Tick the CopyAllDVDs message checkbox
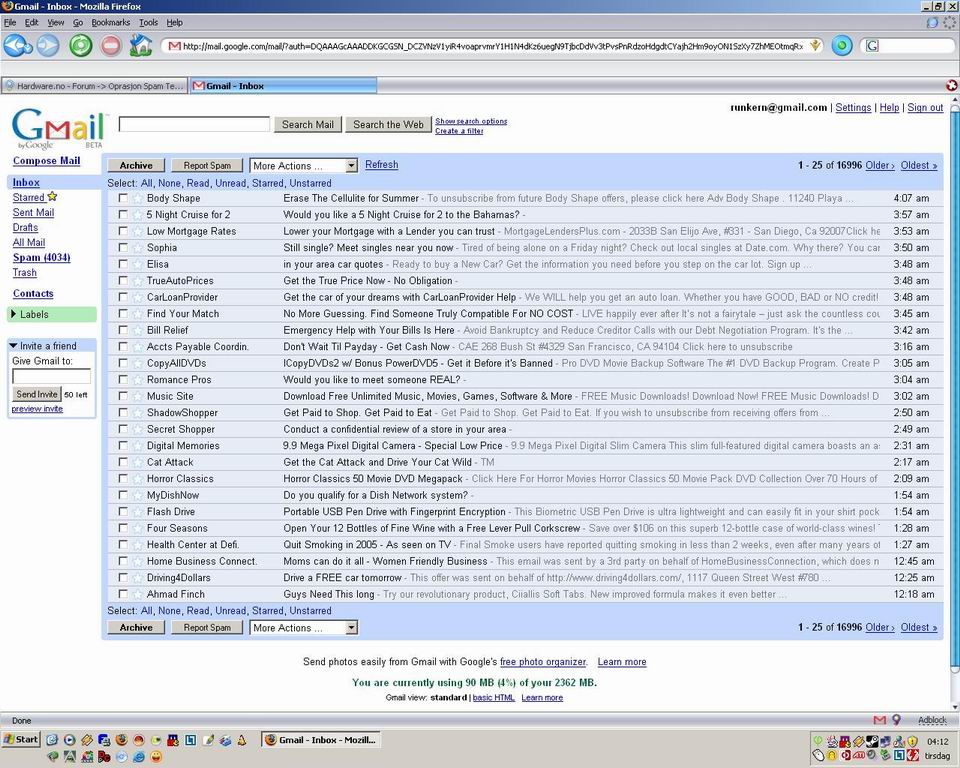This screenshot has width=960, height=768. coord(123,363)
